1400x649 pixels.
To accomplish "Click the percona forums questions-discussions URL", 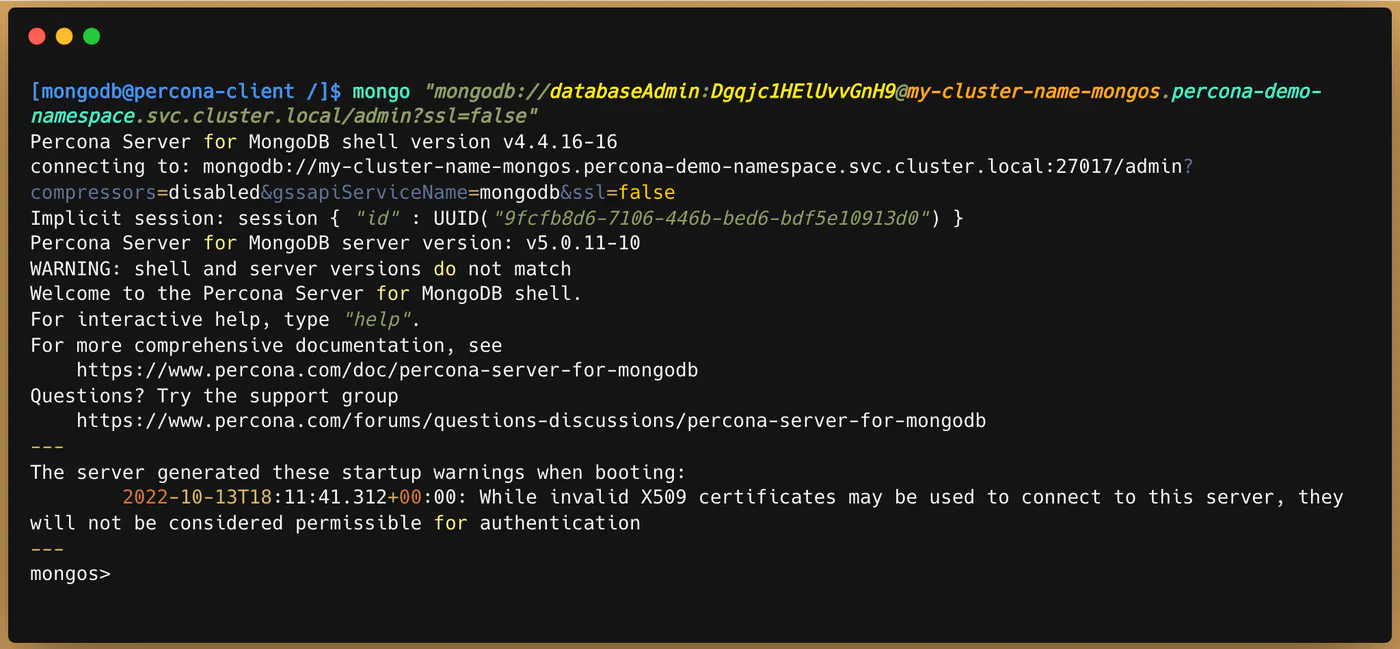I will coord(531,421).
